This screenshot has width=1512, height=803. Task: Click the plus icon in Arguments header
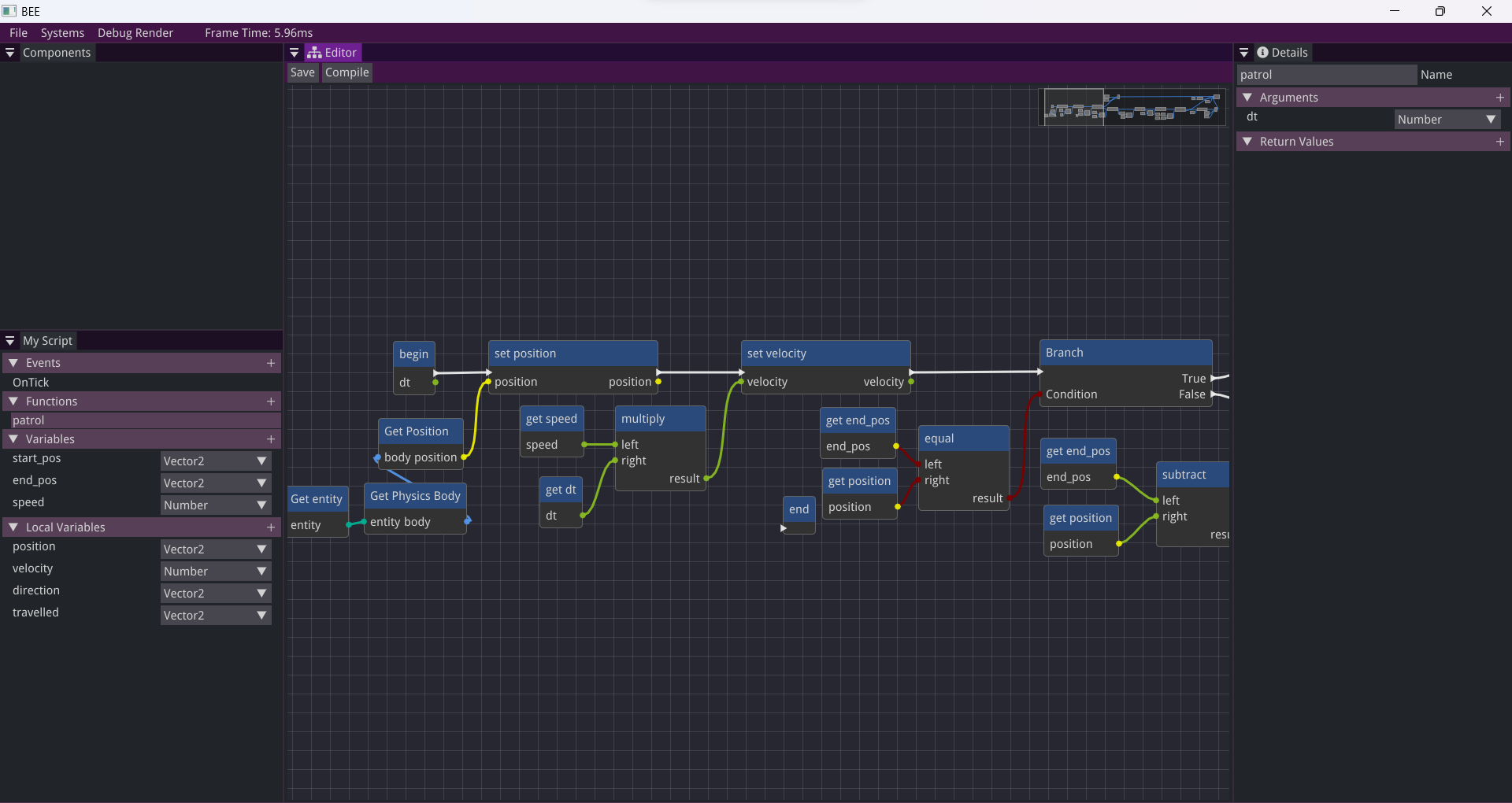pyautogui.click(x=1499, y=98)
